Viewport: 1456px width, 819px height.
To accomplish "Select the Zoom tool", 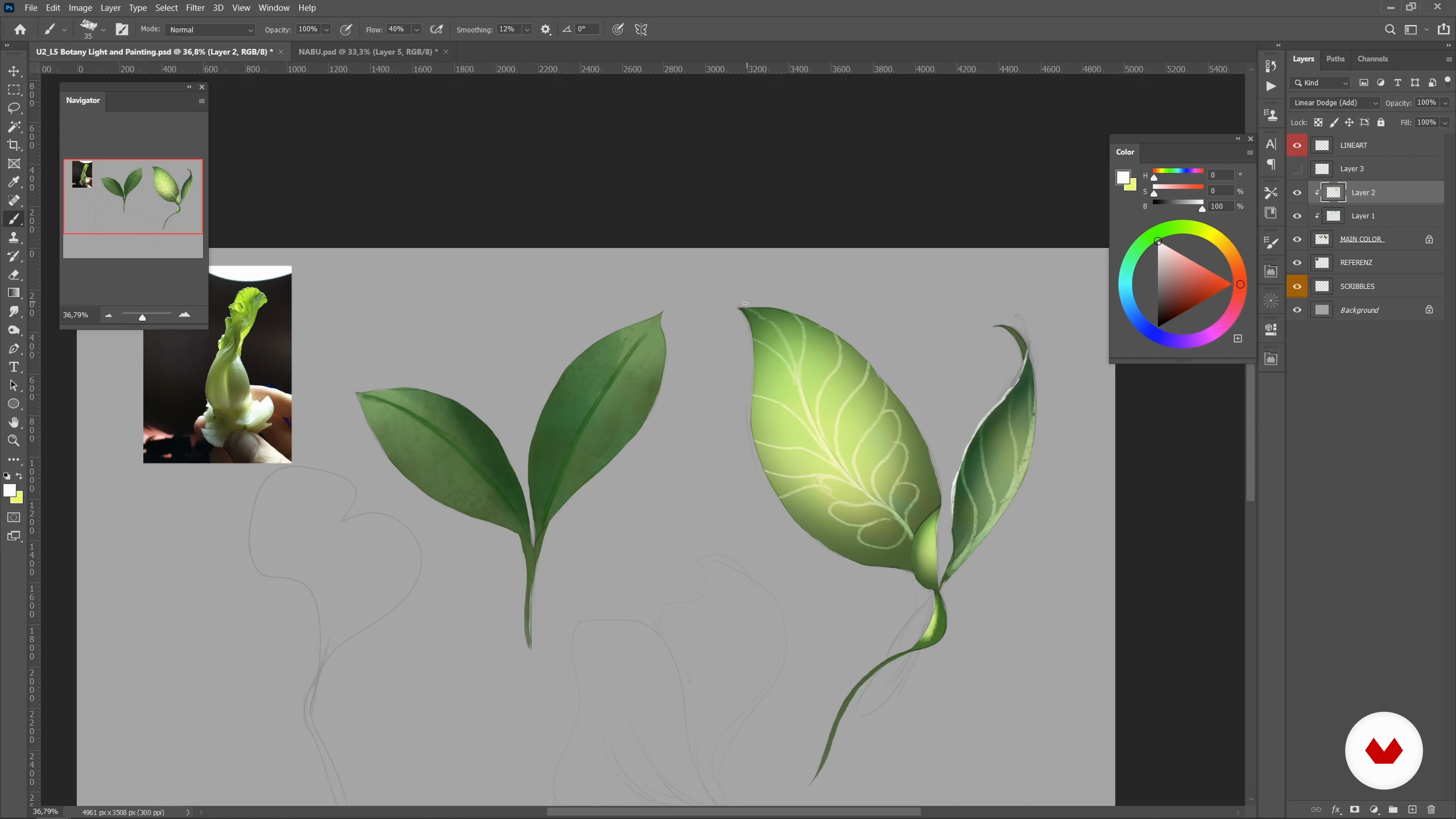I will 14,441.
